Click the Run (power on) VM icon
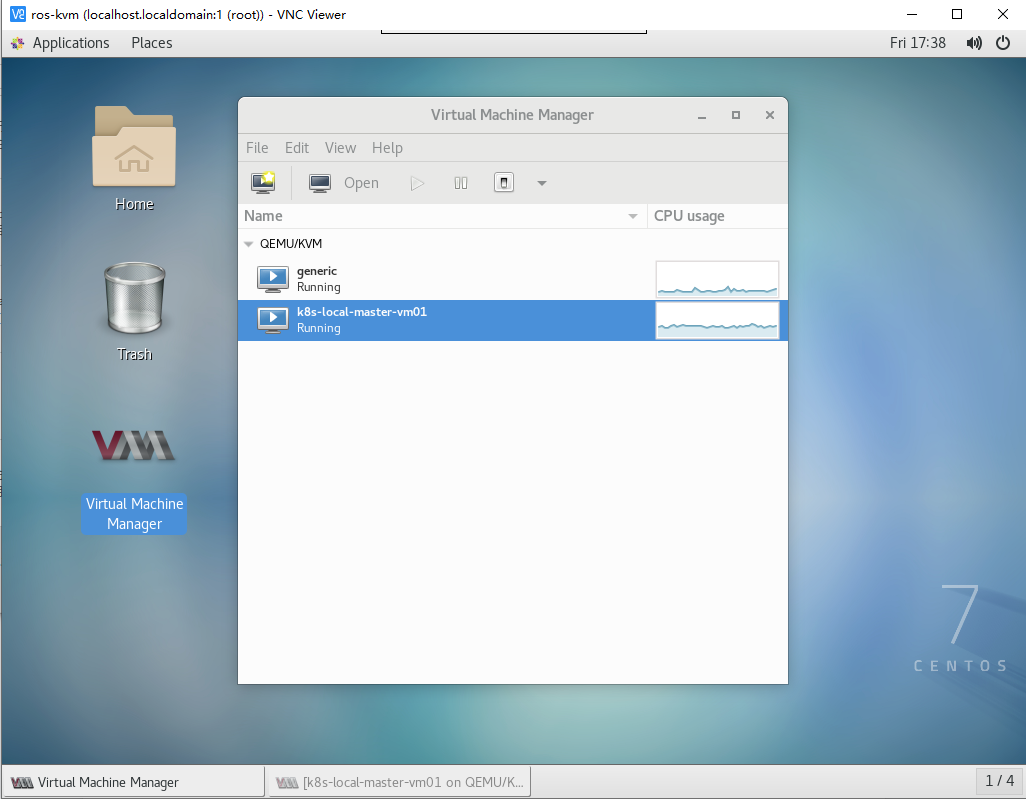Viewport: 1026px width, 799px height. click(417, 183)
